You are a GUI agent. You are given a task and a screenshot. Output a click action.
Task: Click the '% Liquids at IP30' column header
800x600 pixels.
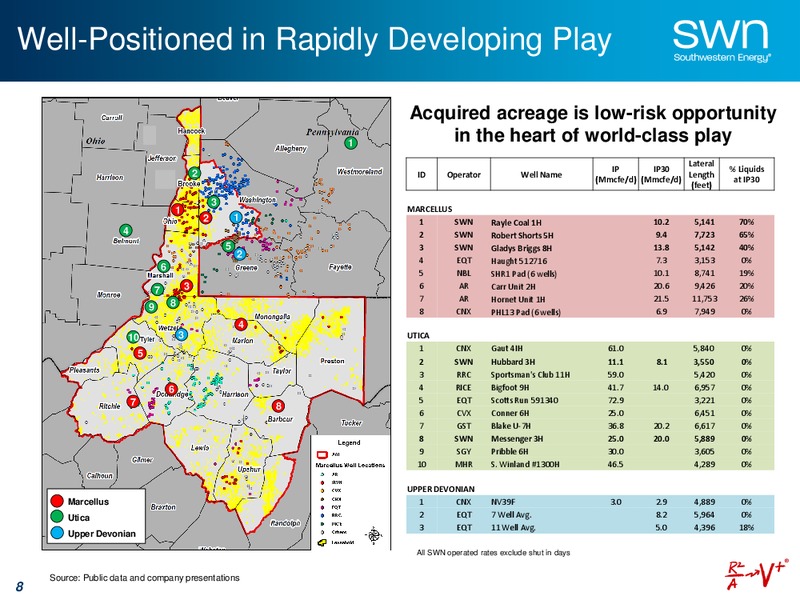[x=746, y=174]
